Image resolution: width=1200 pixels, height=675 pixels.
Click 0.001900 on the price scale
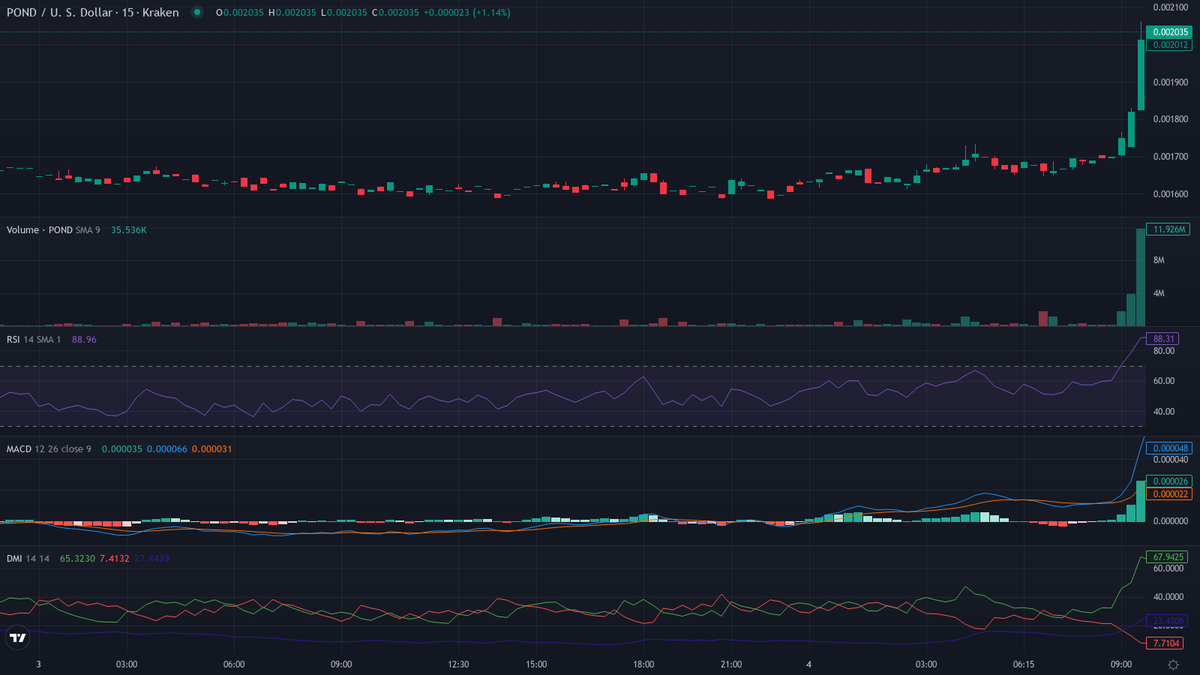[x=1171, y=82]
